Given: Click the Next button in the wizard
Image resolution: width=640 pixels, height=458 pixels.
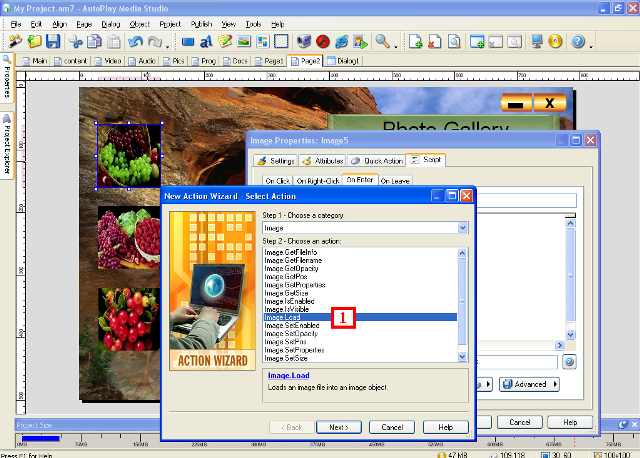Looking at the screenshot, I should 338,427.
